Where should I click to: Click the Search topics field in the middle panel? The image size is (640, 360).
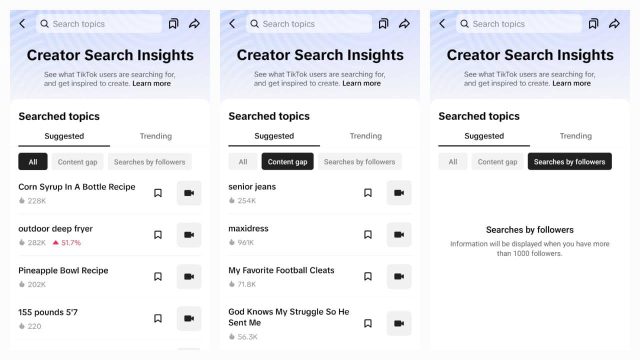pos(309,24)
